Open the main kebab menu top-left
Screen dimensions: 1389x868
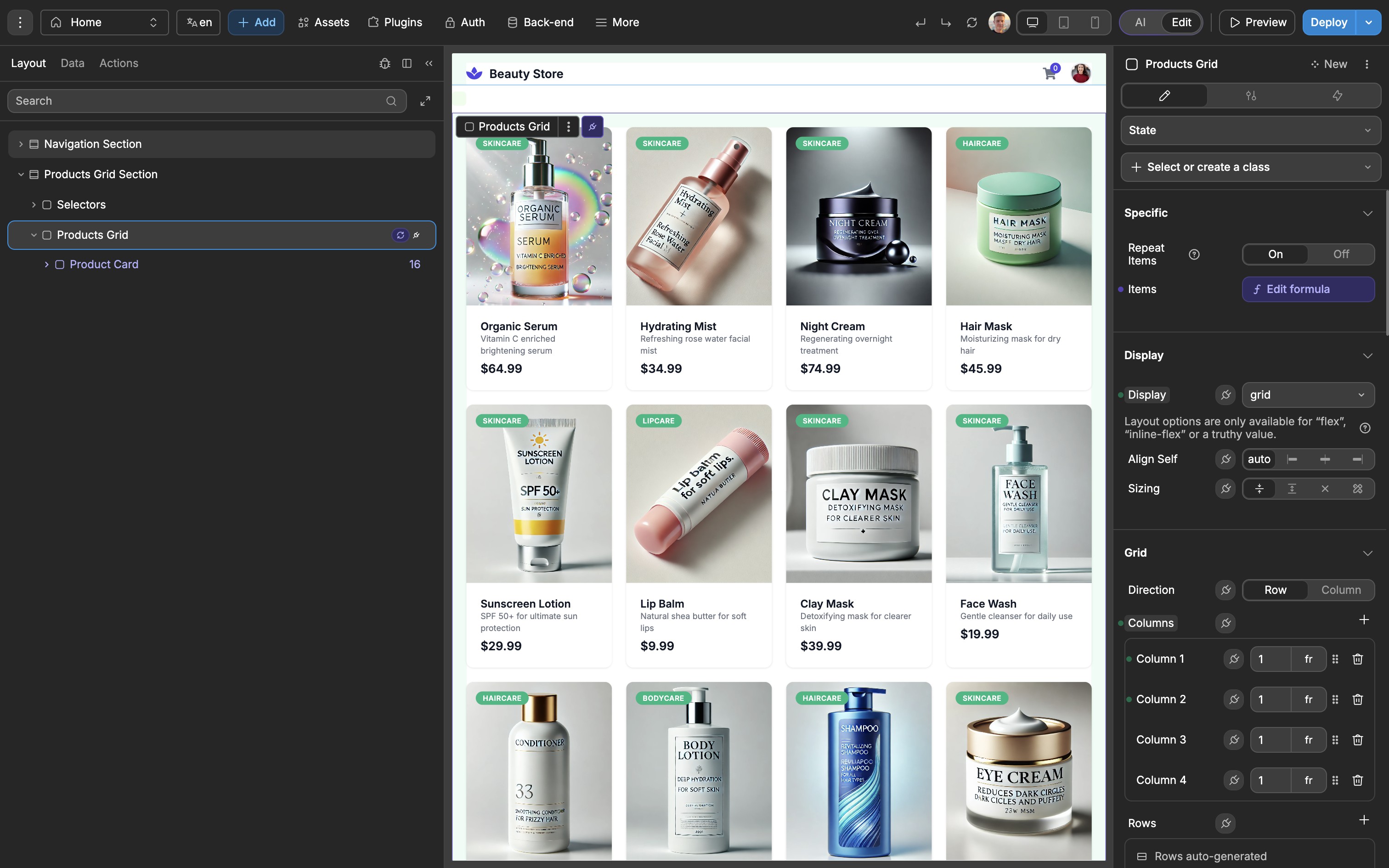[x=20, y=23]
